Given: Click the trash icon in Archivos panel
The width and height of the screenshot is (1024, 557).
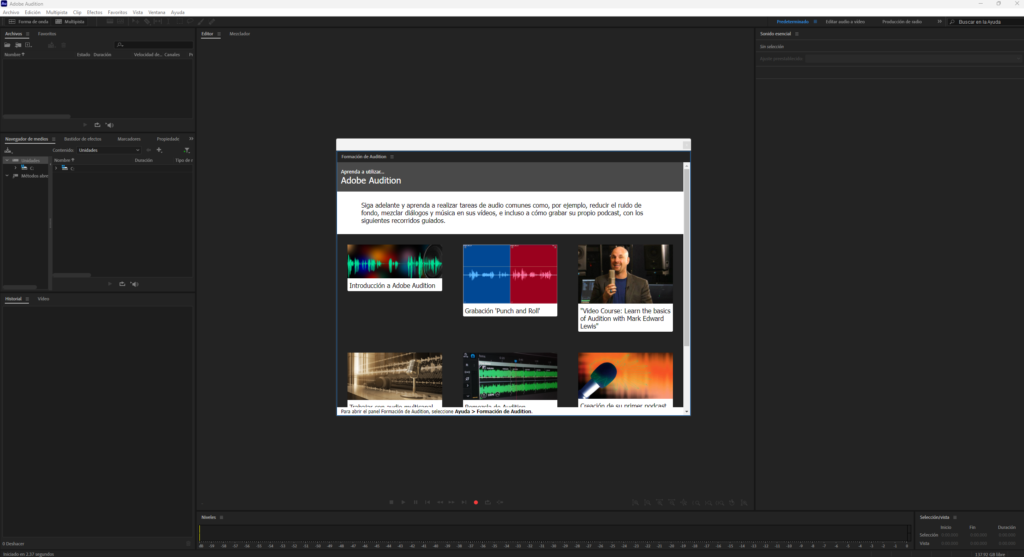Looking at the screenshot, I should [x=63, y=45].
